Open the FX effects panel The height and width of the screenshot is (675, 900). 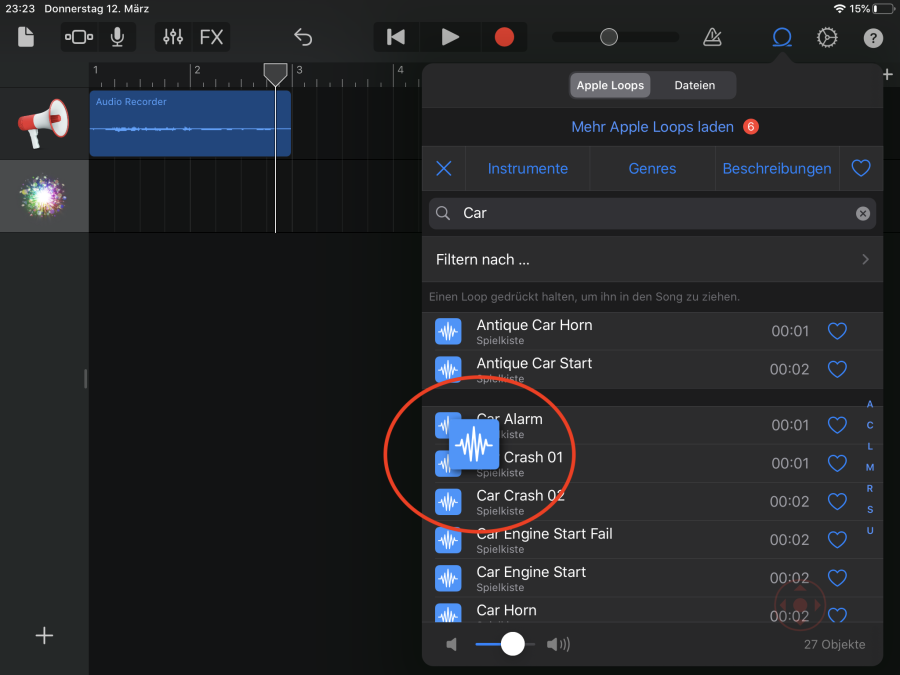click(211, 37)
